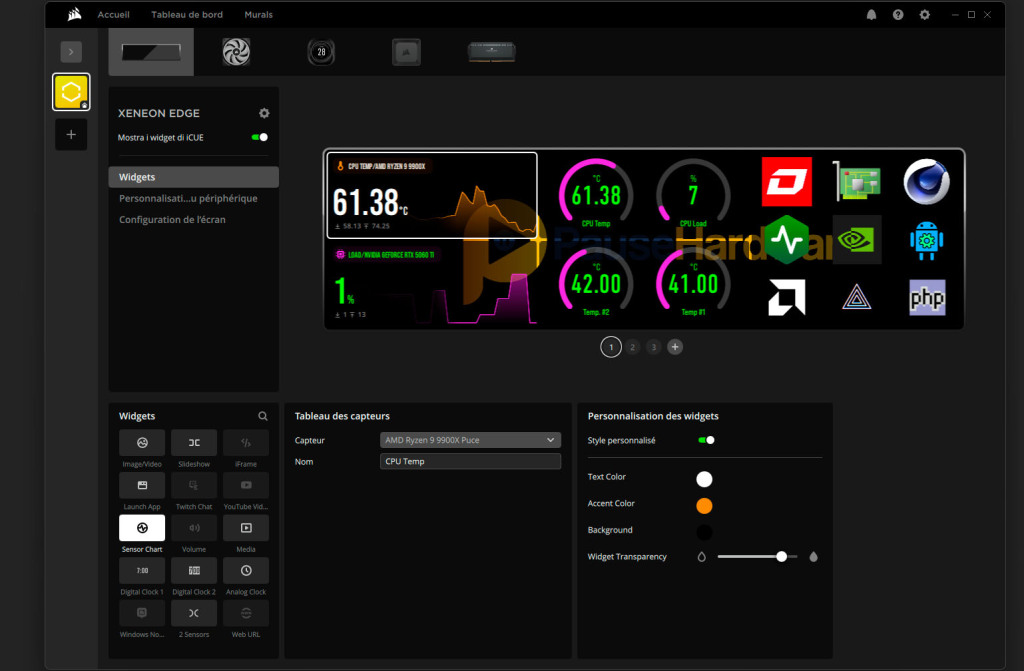
Task: Click the Nom input field
Action: pyautogui.click(x=470, y=462)
